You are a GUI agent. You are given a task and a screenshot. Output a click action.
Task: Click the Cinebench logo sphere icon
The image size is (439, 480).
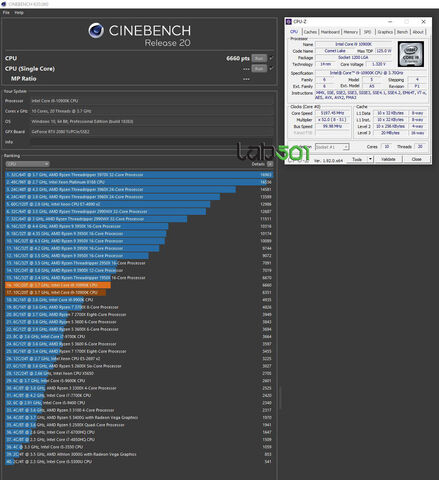point(96,31)
